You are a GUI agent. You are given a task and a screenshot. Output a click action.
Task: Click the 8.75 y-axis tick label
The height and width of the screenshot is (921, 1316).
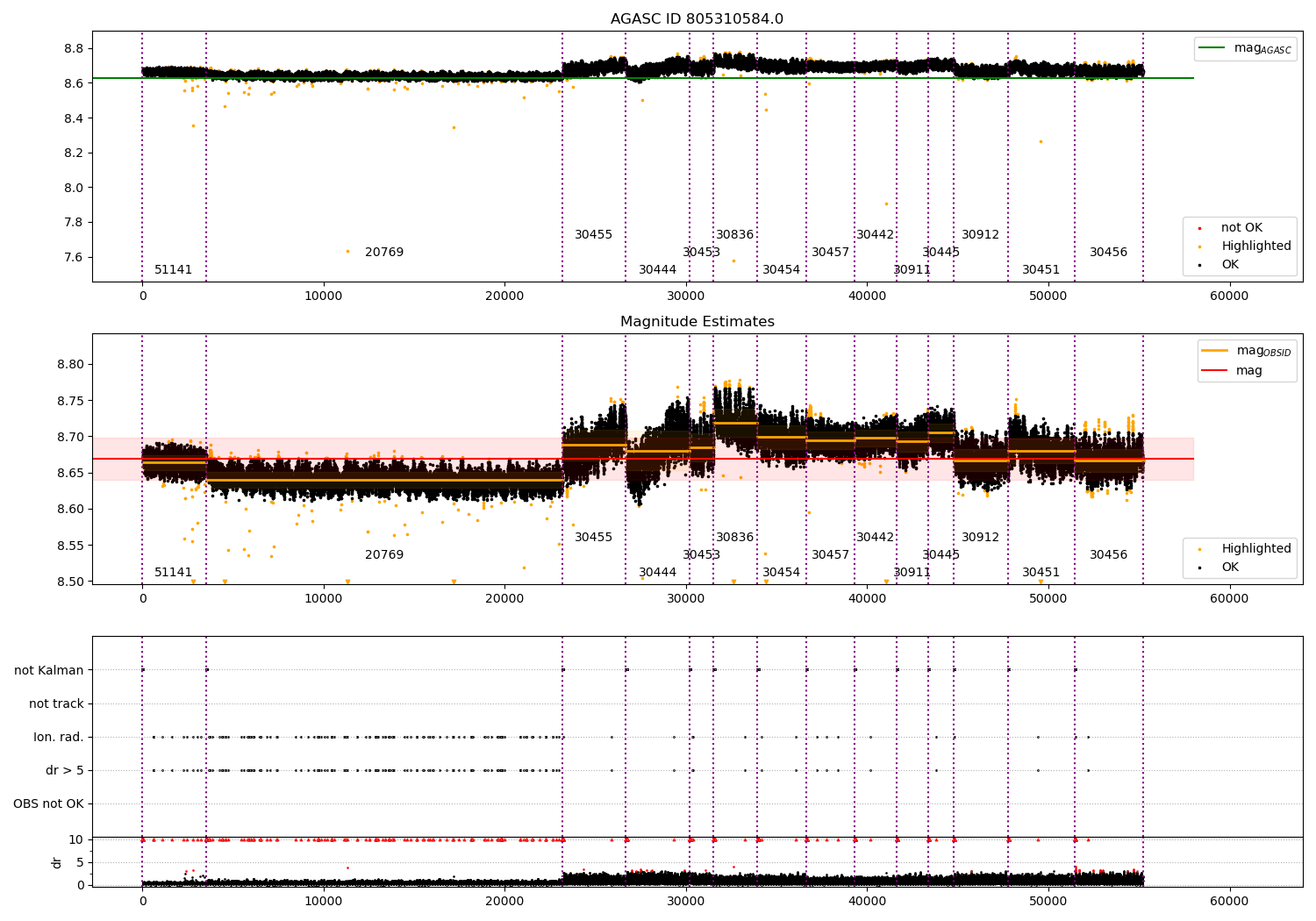[x=70, y=401]
